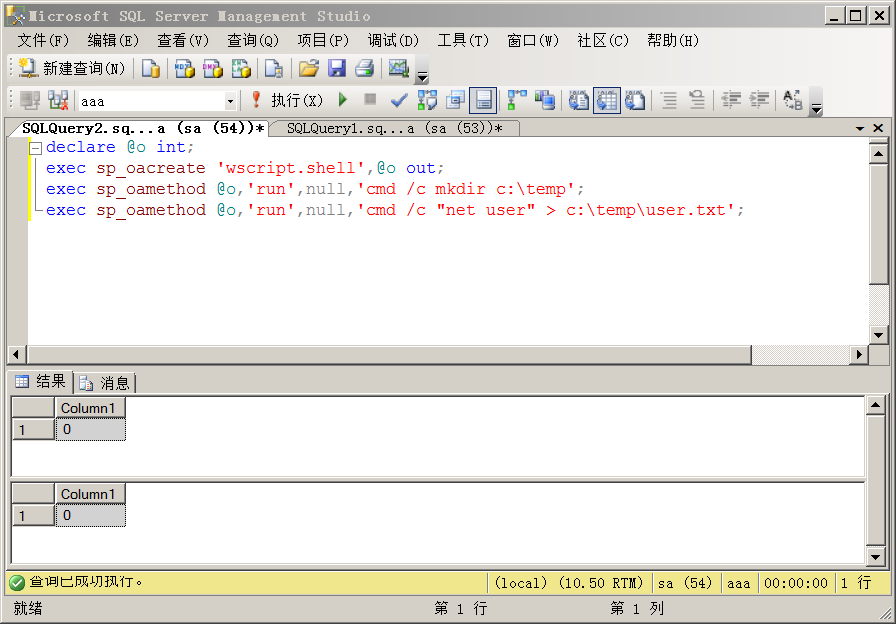Click the Uncomment Selected Lines icon
896x624 pixels.
(697, 101)
